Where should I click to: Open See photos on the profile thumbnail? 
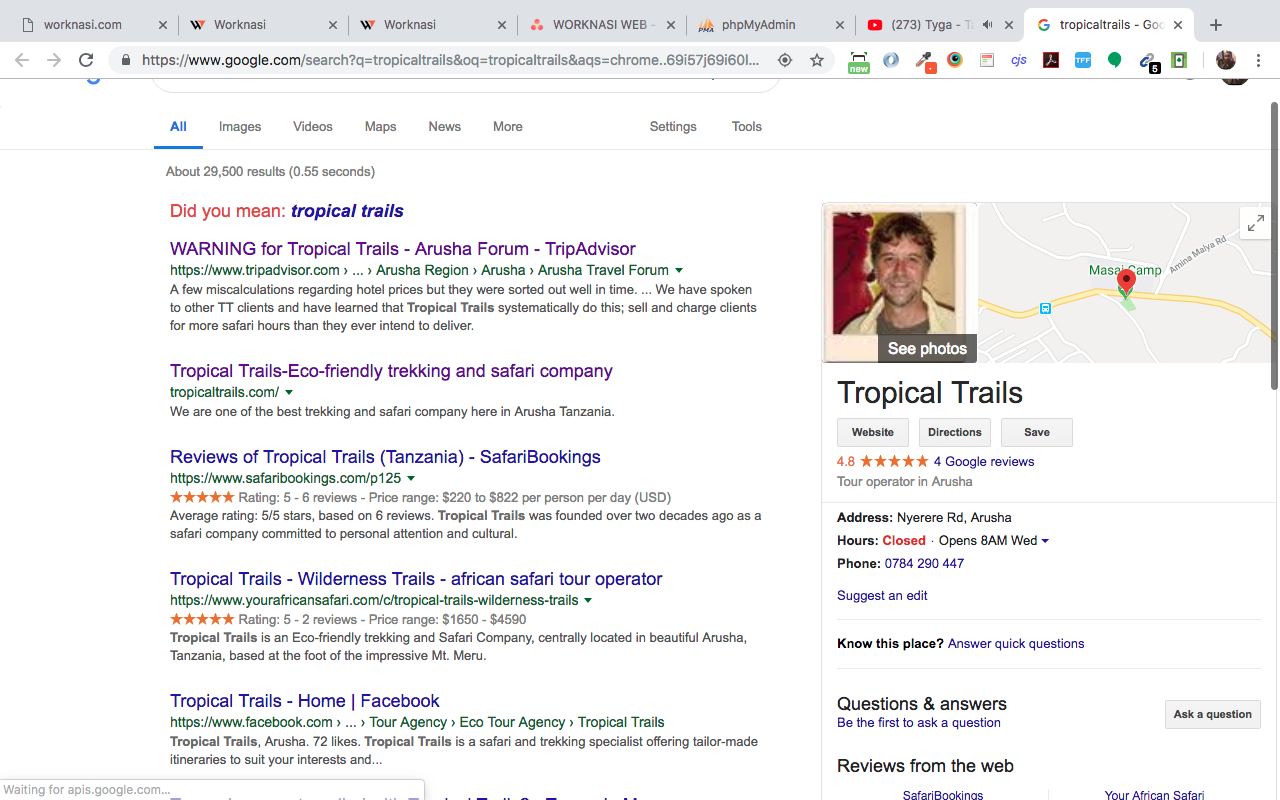[x=927, y=348]
